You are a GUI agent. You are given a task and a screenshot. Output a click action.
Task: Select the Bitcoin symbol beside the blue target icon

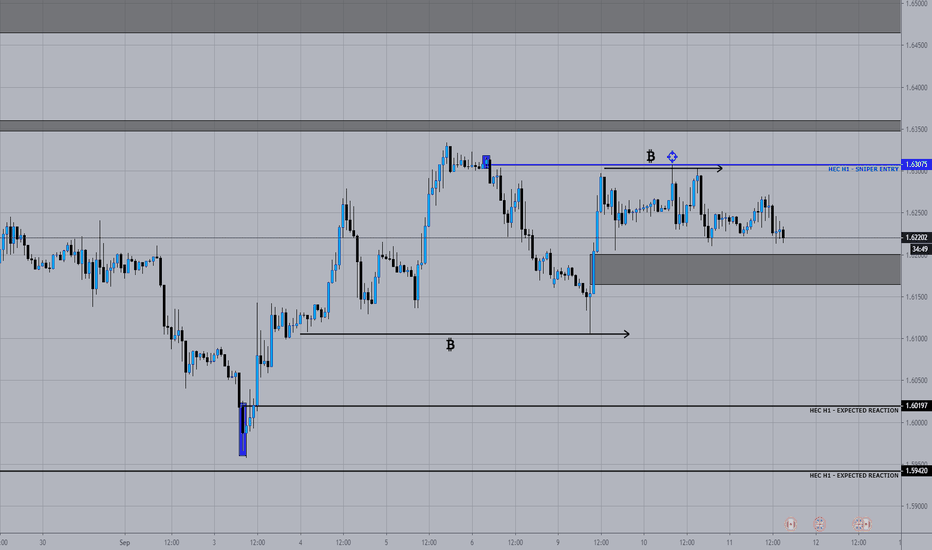[x=651, y=156]
